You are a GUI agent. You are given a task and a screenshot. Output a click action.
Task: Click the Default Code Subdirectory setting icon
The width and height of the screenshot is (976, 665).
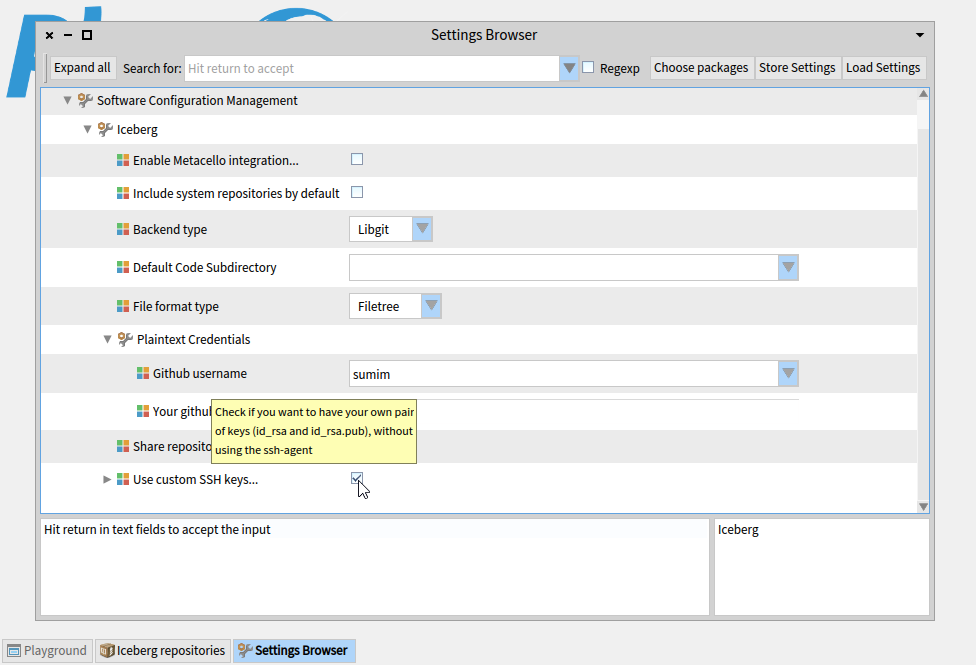(123, 268)
